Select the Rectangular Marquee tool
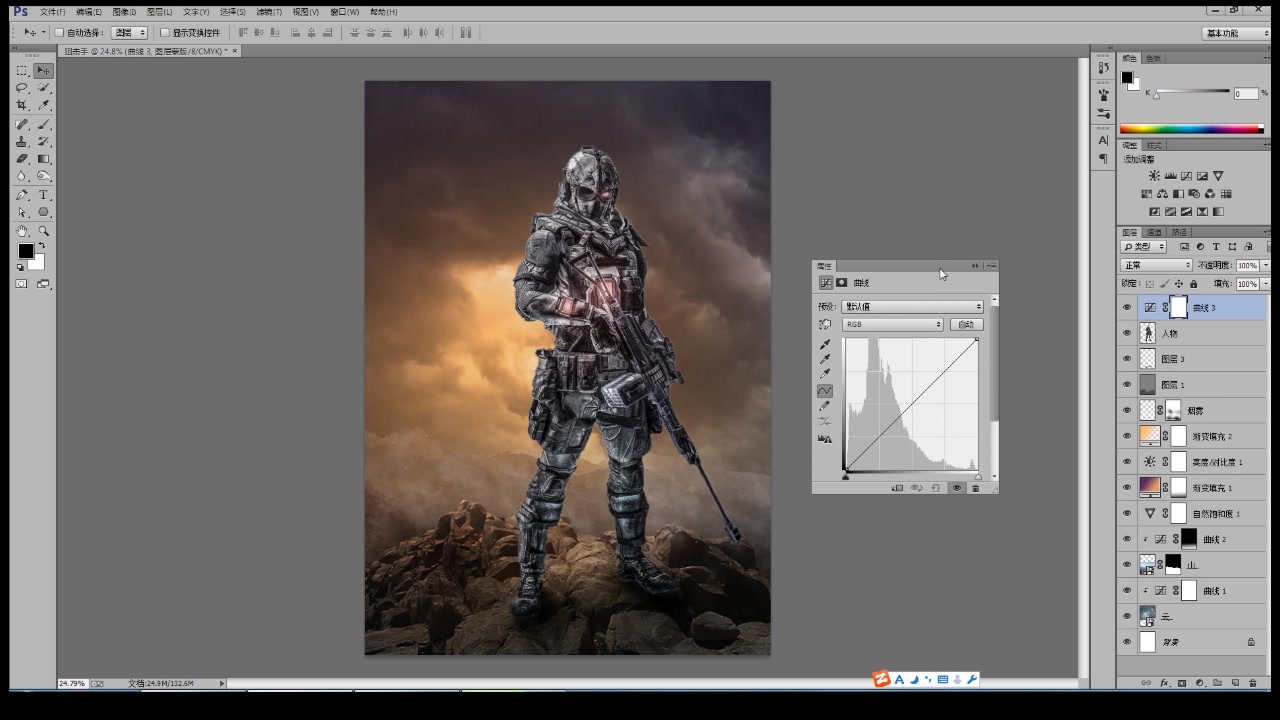1280x720 pixels. [22, 71]
